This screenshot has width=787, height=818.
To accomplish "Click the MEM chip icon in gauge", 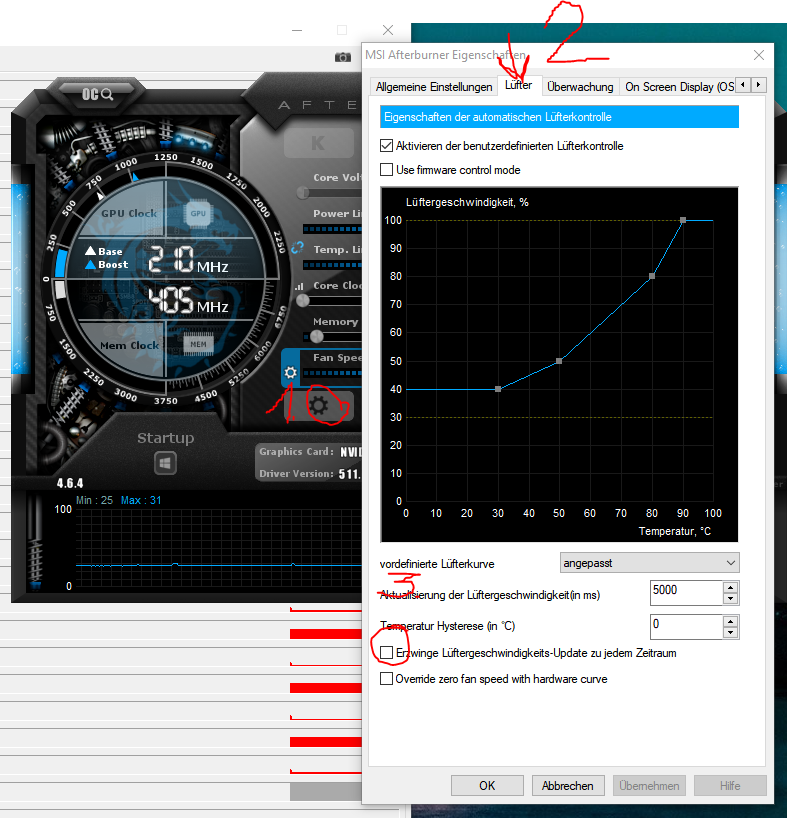I will coord(198,344).
